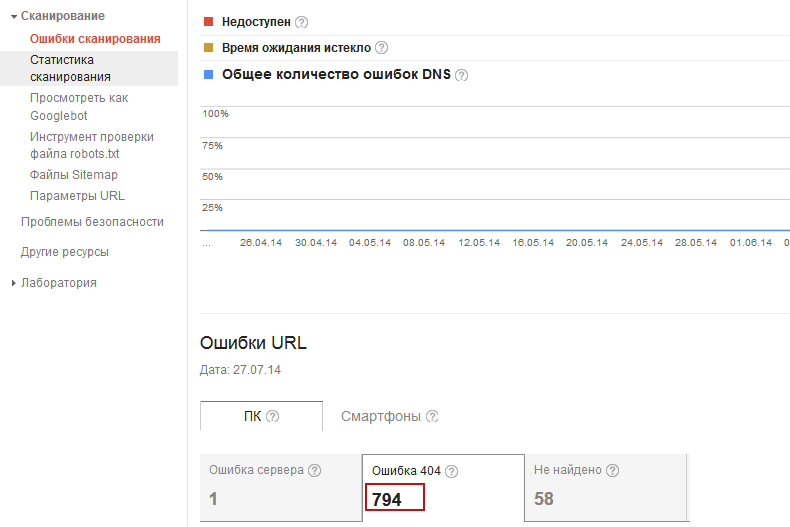The height and width of the screenshot is (527, 790).
Task: Click chart date label 01.06.14
Action: [x=751, y=243]
